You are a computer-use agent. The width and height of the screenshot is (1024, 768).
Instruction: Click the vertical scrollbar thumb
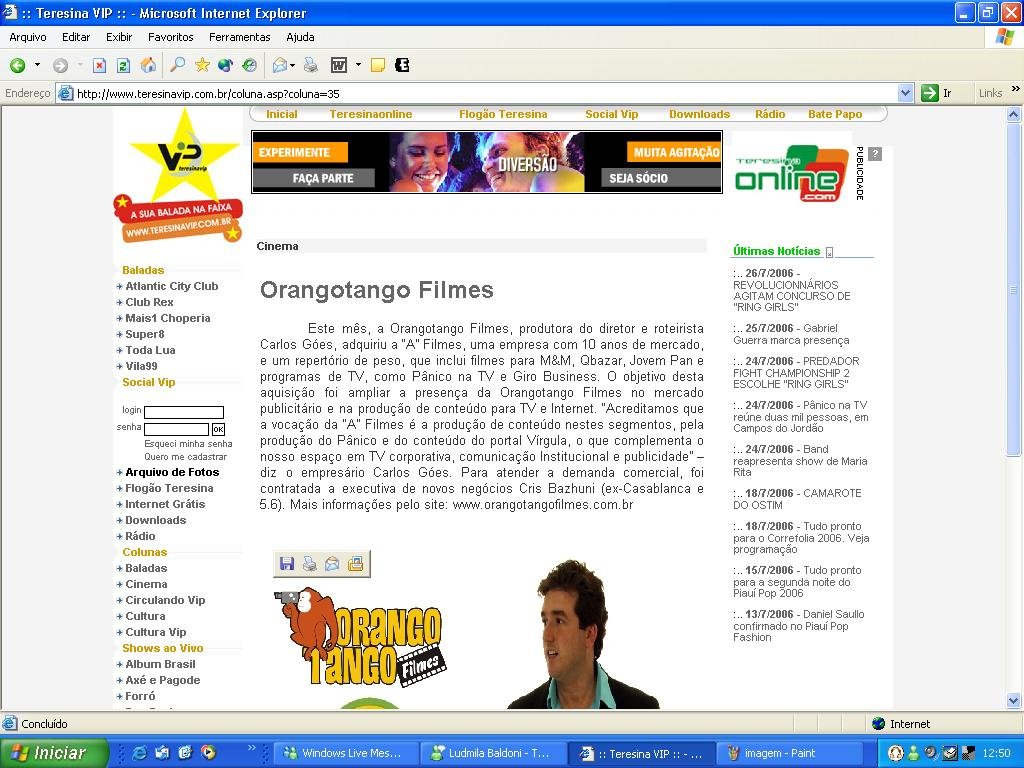pyautogui.click(x=1014, y=290)
